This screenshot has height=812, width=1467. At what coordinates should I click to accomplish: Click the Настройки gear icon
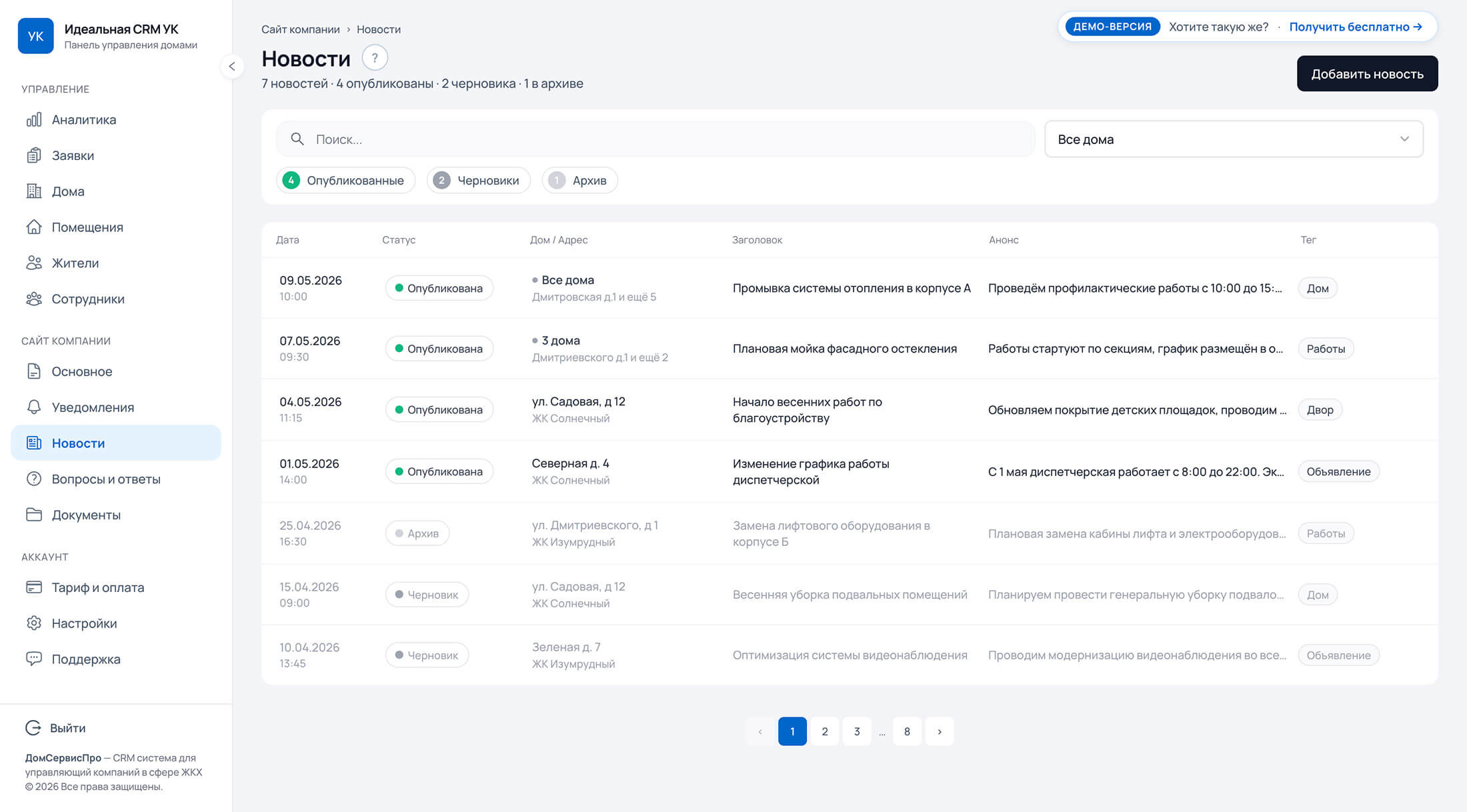[x=34, y=623]
